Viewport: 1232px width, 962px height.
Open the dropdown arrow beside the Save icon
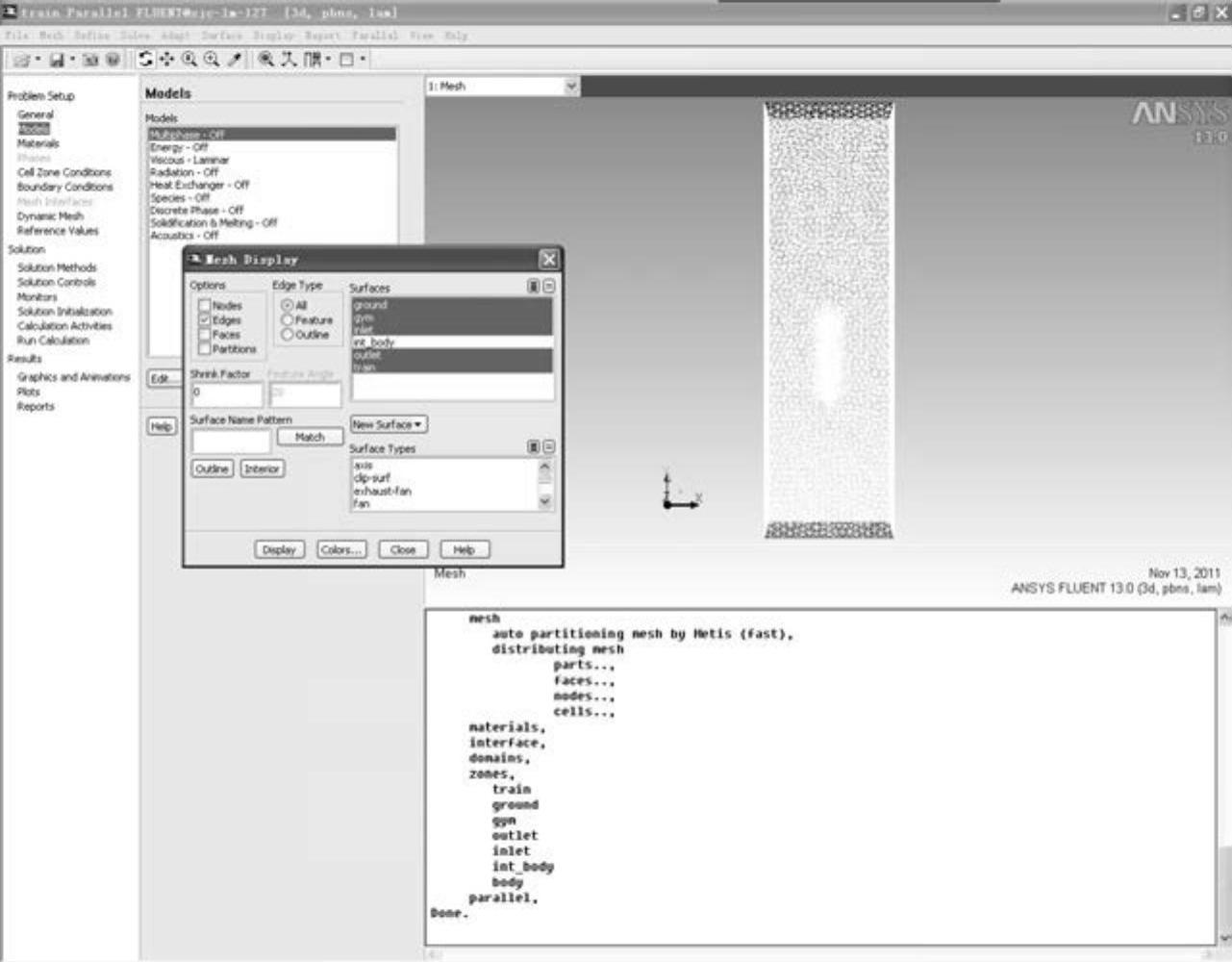pos(73,60)
